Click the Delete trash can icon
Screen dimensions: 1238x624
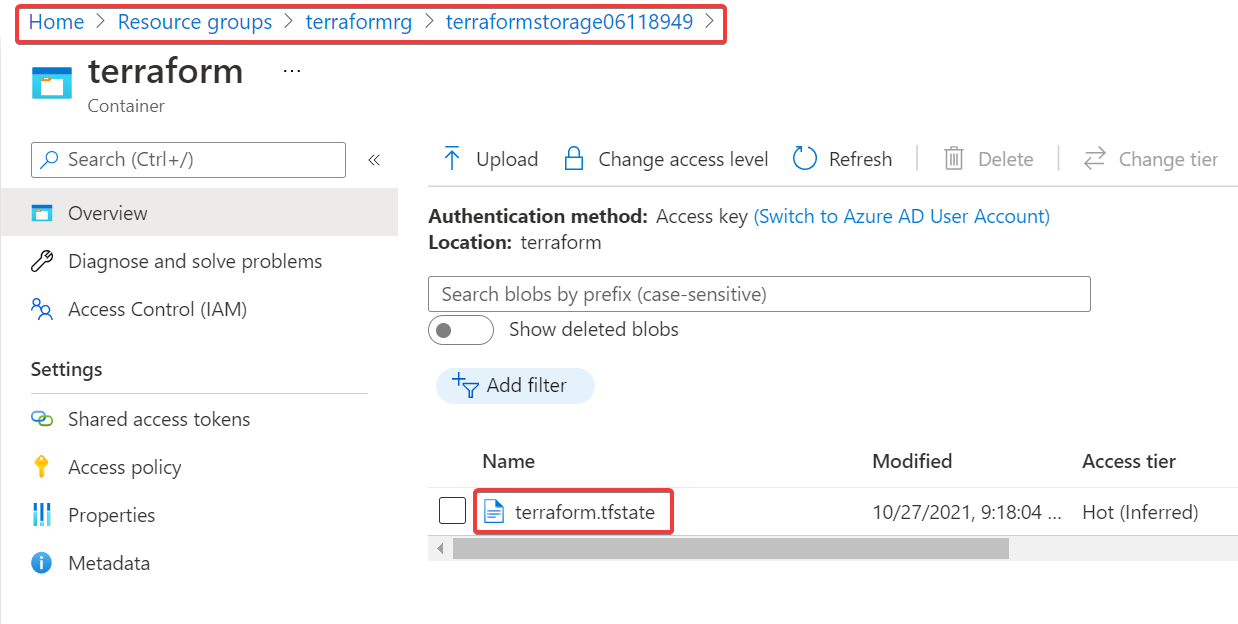(x=954, y=159)
